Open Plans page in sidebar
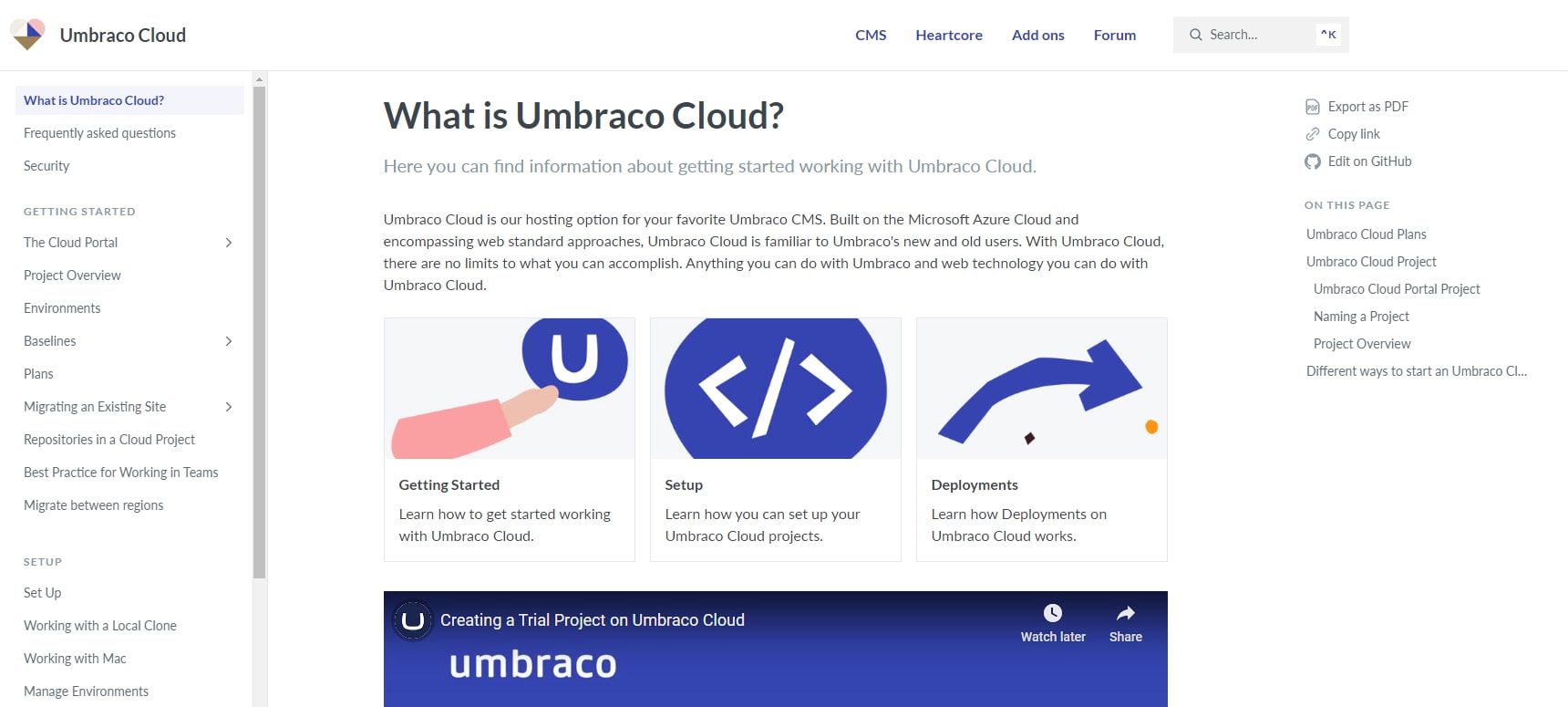 pyautogui.click(x=38, y=374)
